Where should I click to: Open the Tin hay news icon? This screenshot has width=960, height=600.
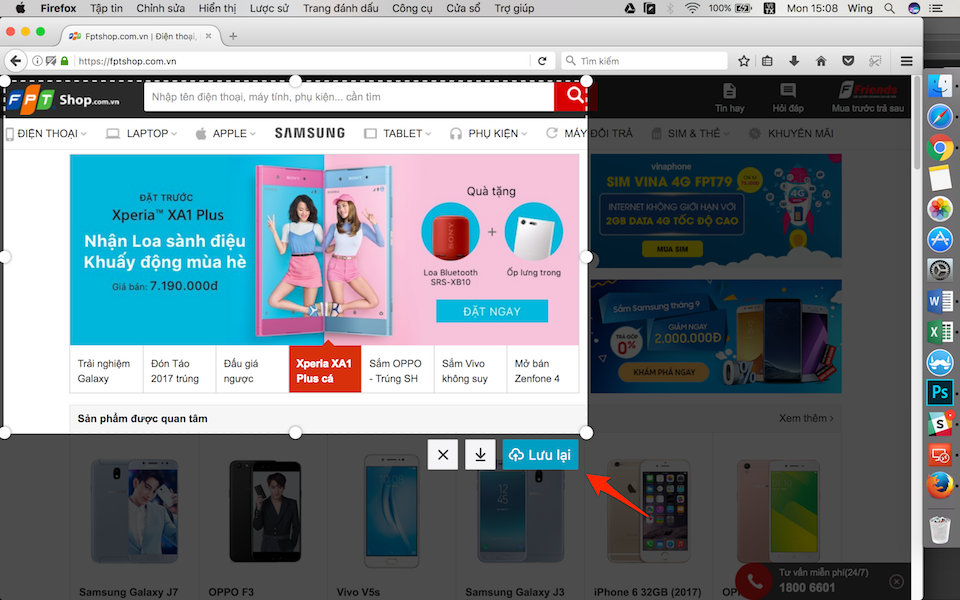pos(729,98)
